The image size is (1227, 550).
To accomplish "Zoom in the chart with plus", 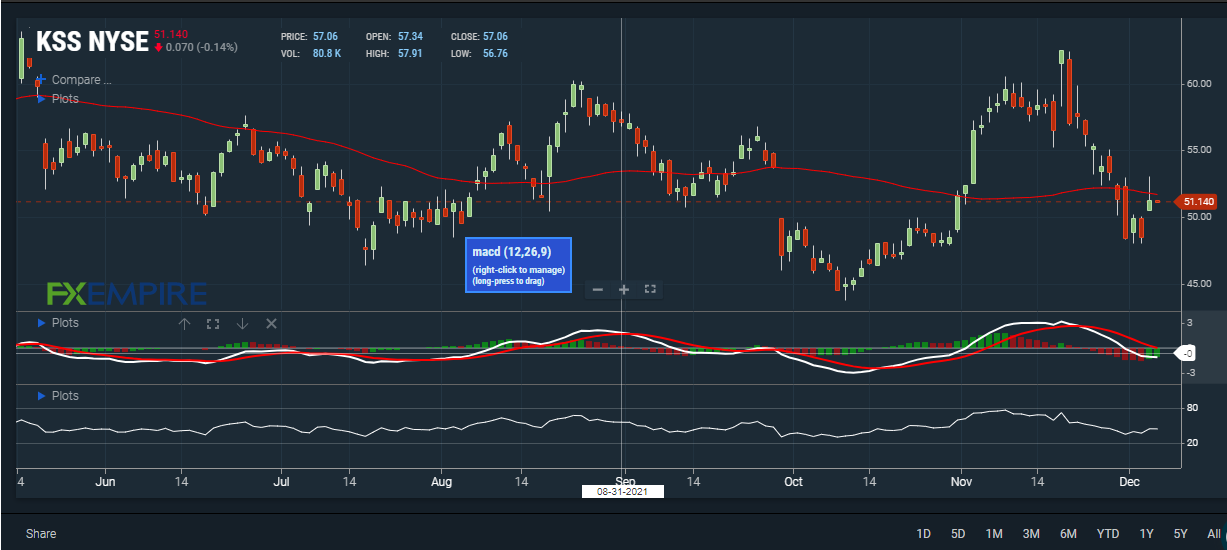I will tap(624, 289).
